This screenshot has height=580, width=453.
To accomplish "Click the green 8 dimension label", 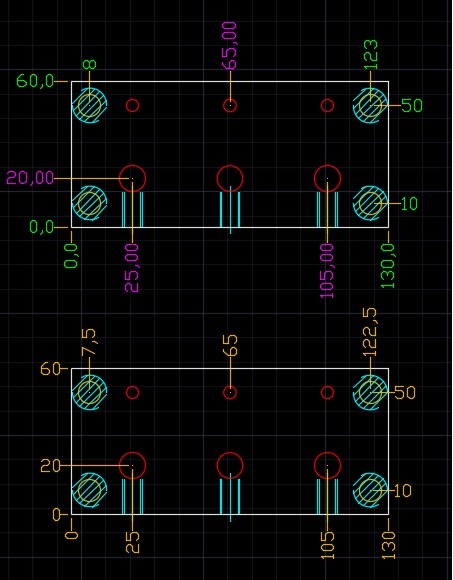I will point(89,65).
